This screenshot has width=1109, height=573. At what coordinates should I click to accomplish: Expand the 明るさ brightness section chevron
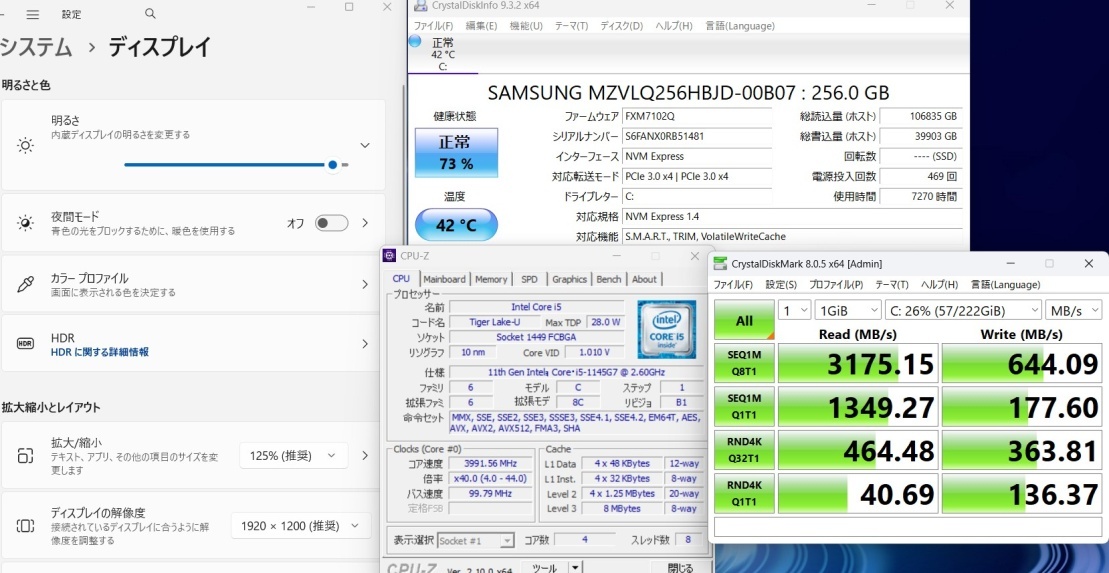tap(365, 145)
